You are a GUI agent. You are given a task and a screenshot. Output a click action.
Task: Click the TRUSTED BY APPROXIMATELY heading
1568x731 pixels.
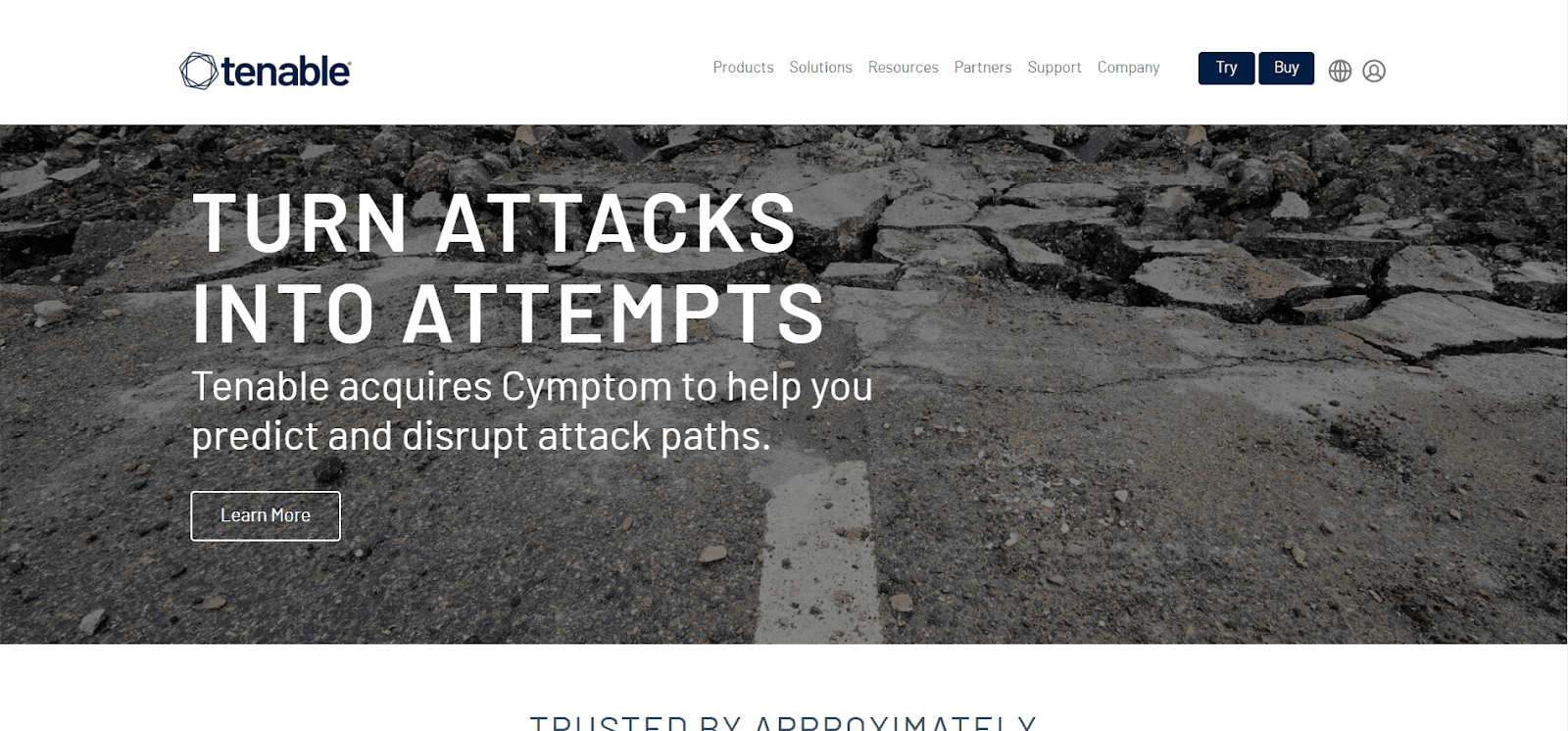pyautogui.click(x=783, y=722)
